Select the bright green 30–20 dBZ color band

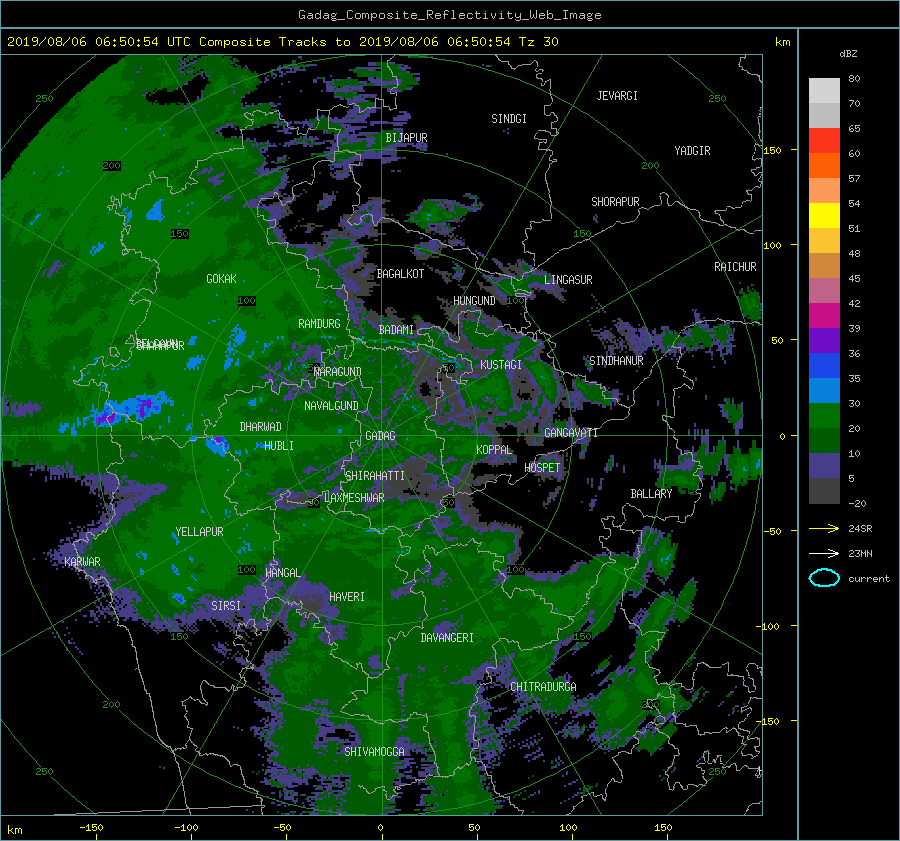coord(824,416)
